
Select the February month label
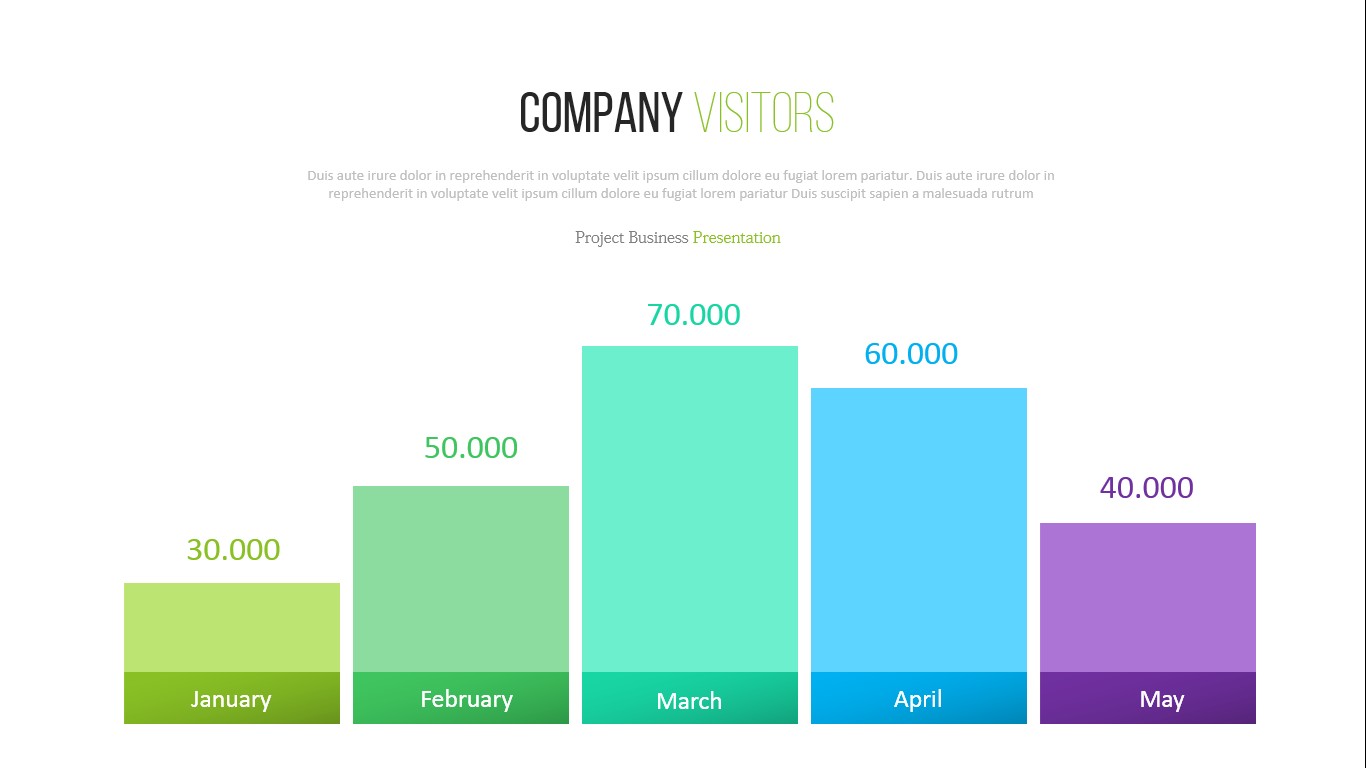click(466, 699)
